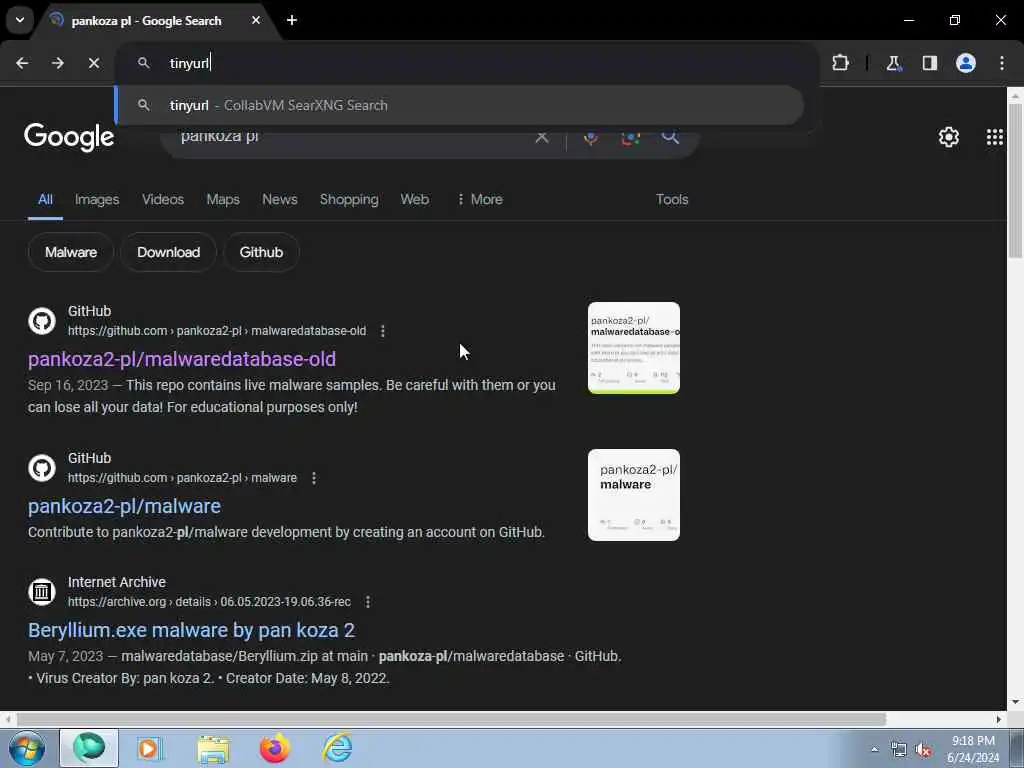Open the tab search dropdown arrow
The image size is (1024, 768).
[x=20, y=20]
